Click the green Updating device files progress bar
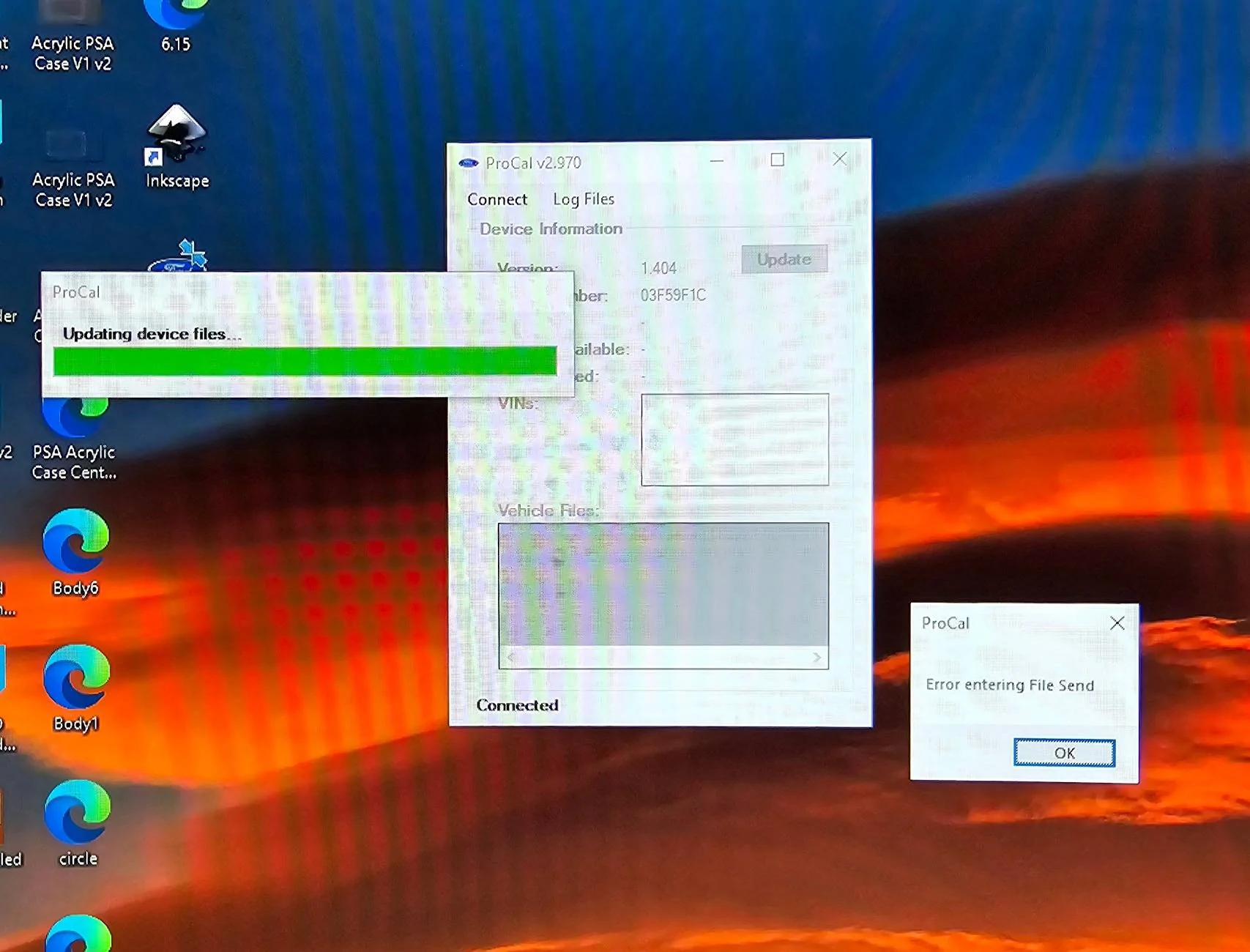The image size is (1250, 952). 305,360
